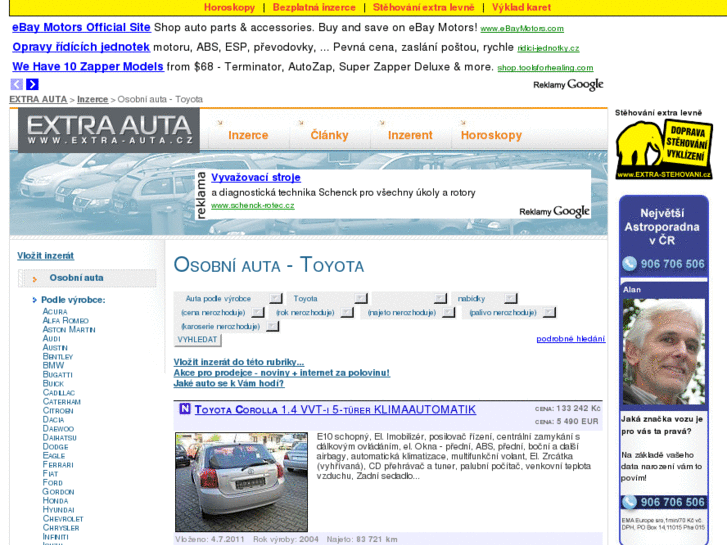Select Osobní auta category in sidebar
This screenshot has width=727, height=545.
(x=77, y=278)
